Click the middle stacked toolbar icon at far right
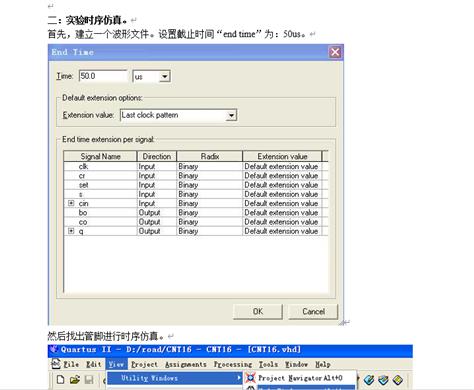Viewport: 474px width, 390px height. 383,379
